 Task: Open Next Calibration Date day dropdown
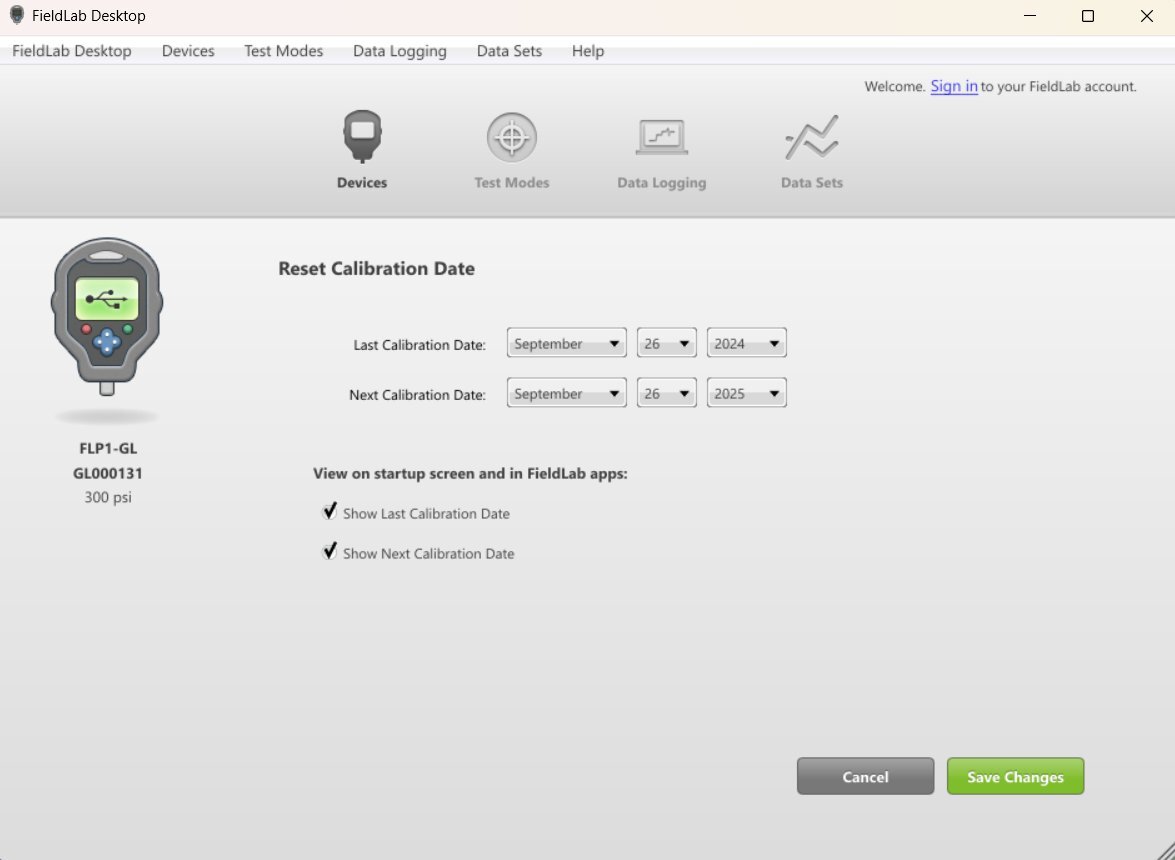(666, 393)
